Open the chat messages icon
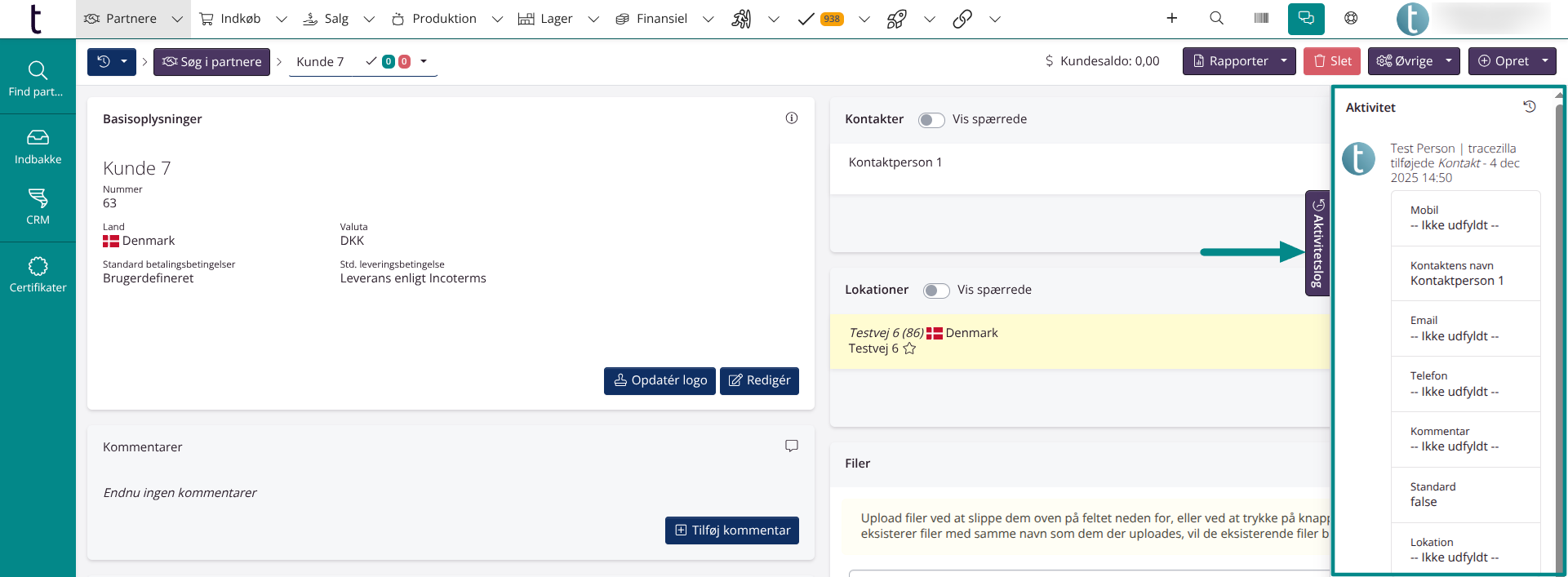 click(1306, 19)
